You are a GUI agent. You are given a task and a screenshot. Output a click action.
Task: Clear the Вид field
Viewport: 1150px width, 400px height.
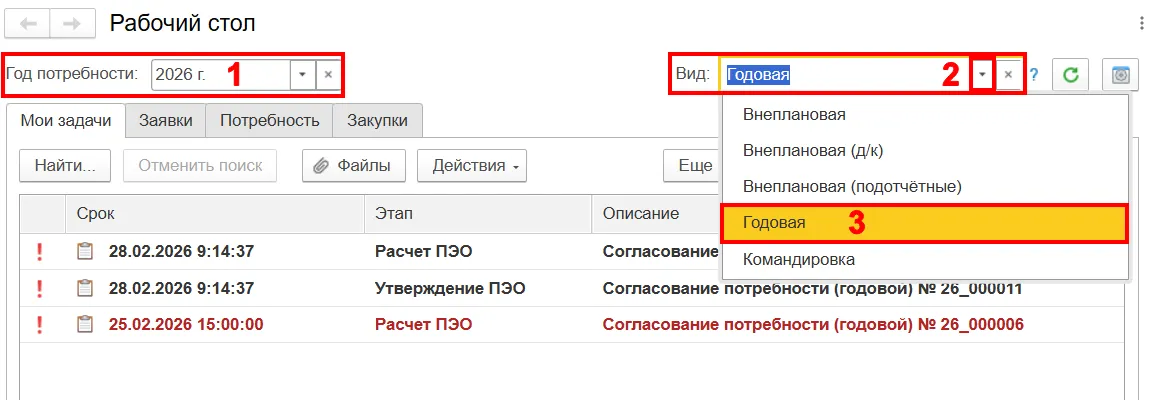[x=1008, y=74]
